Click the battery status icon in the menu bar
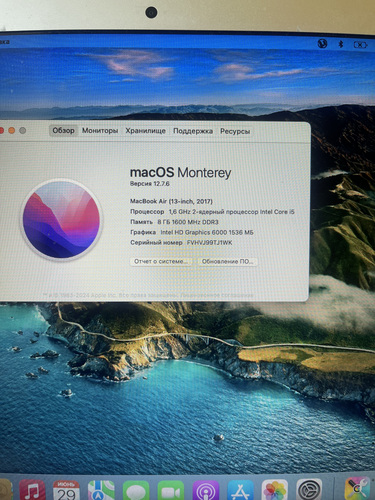Viewport: 375px width, 500px height. [360, 44]
